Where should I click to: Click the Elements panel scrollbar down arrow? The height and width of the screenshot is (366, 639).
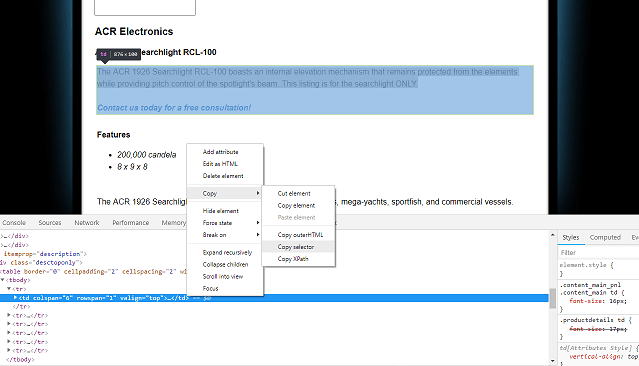tap(553, 361)
